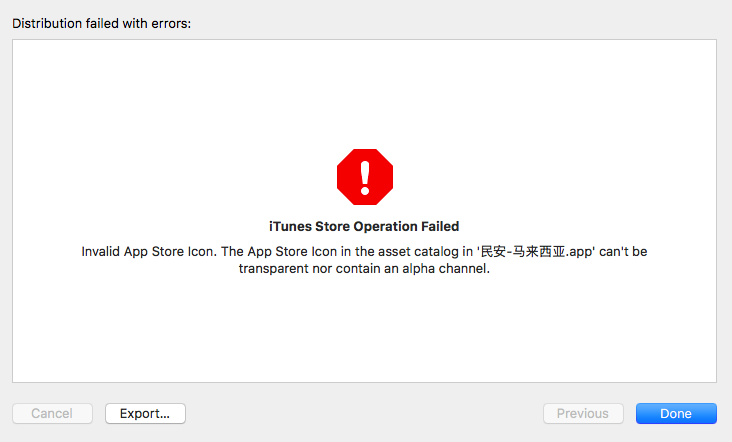This screenshot has width=732, height=442.
Task: Click the red stop-sign error icon
Action: (x=365, y=178)
